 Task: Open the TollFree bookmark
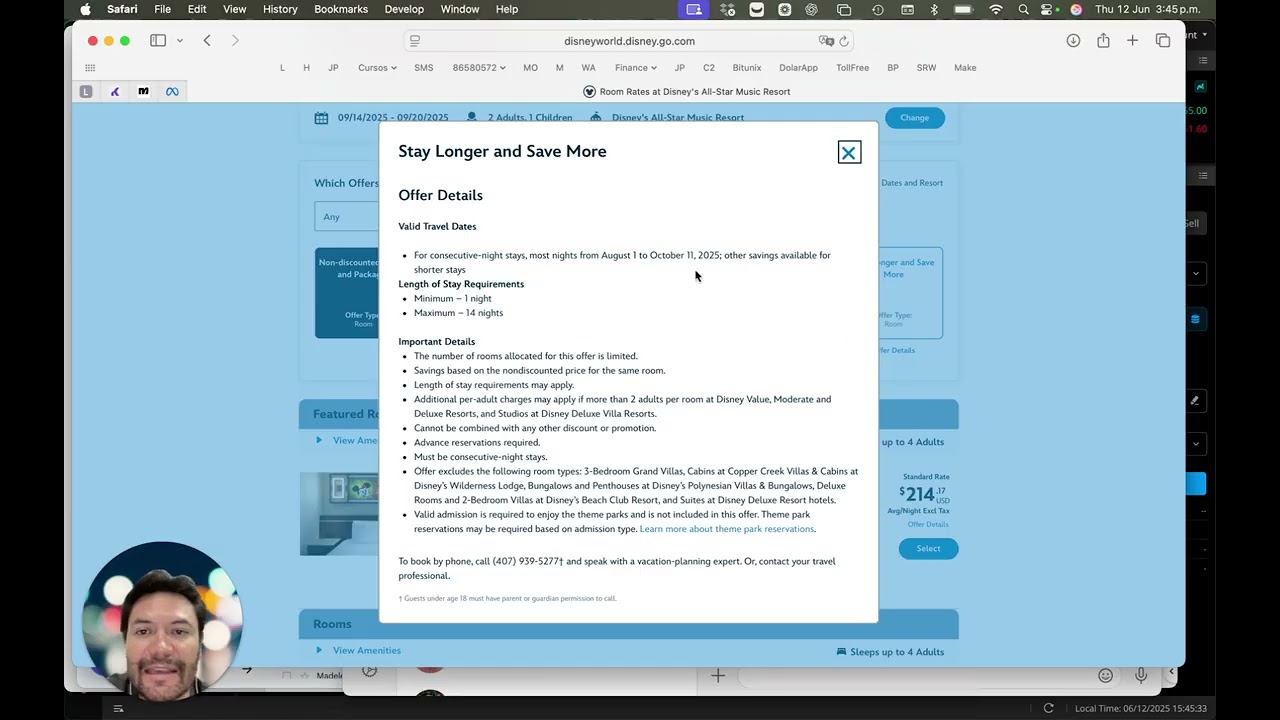click(852, 68)
